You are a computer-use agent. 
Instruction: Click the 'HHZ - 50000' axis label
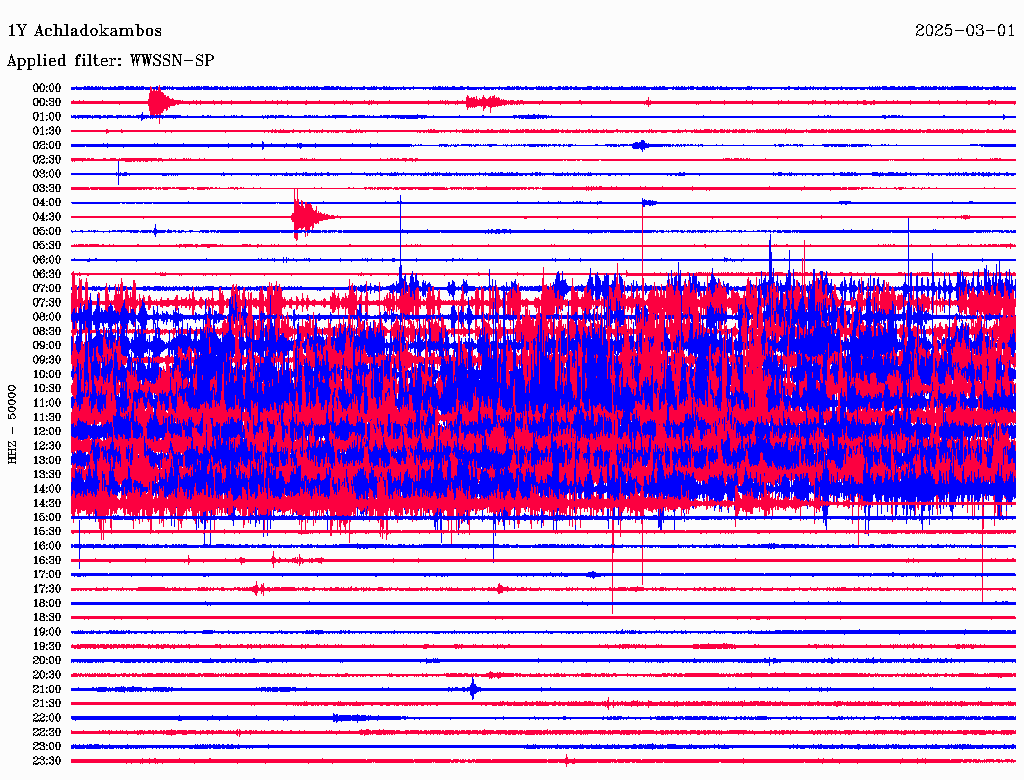(12, 425)
